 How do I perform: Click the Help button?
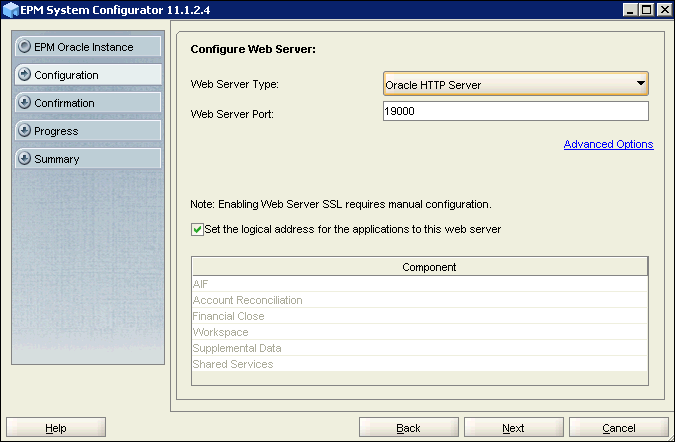(56, 428)
